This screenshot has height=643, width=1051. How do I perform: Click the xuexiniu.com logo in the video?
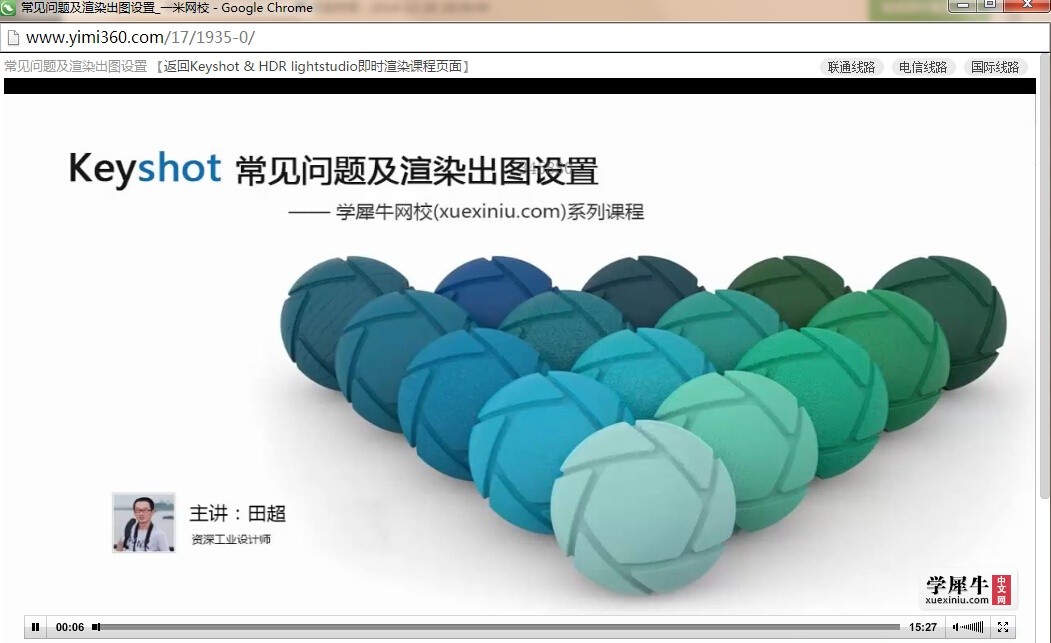(969, 589)
